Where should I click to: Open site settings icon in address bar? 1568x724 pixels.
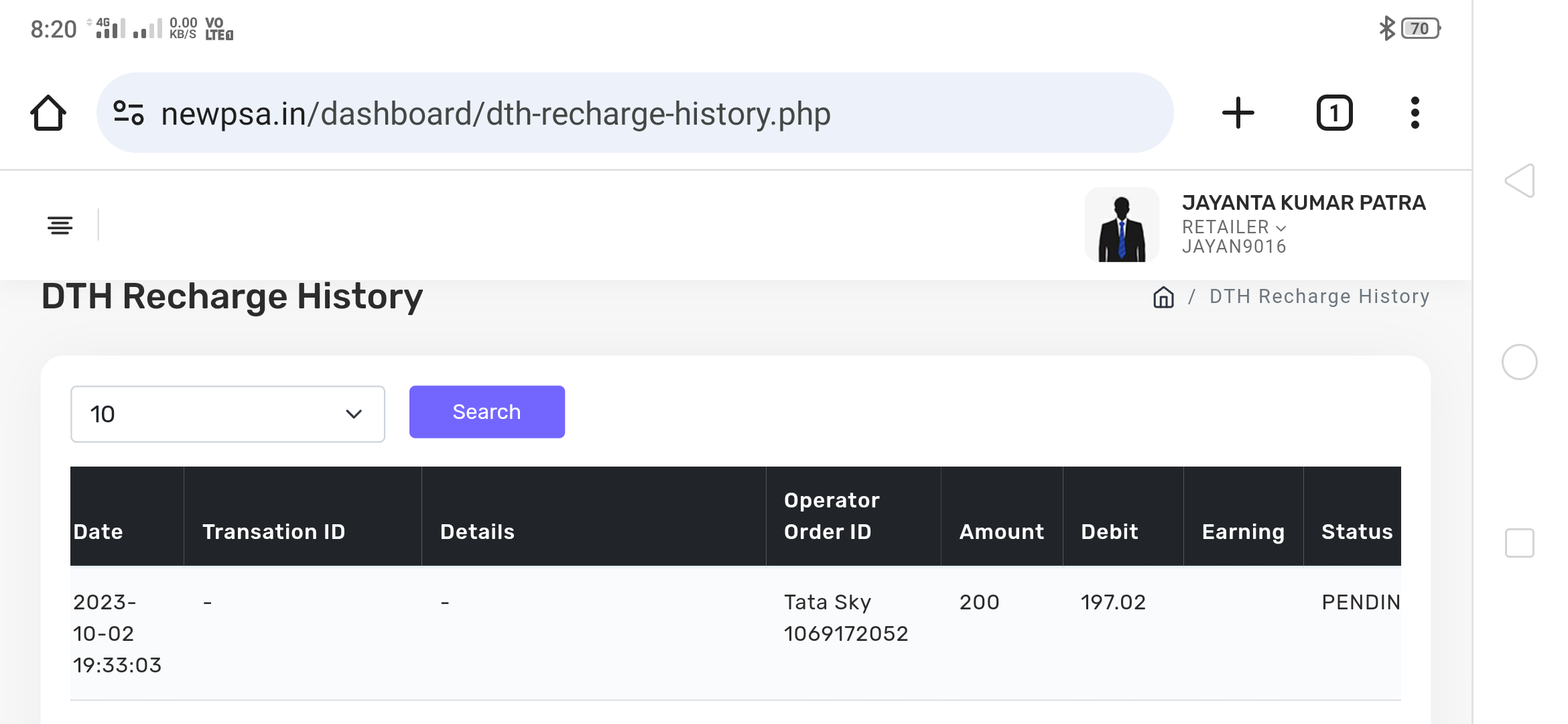[x=129, y=113]
